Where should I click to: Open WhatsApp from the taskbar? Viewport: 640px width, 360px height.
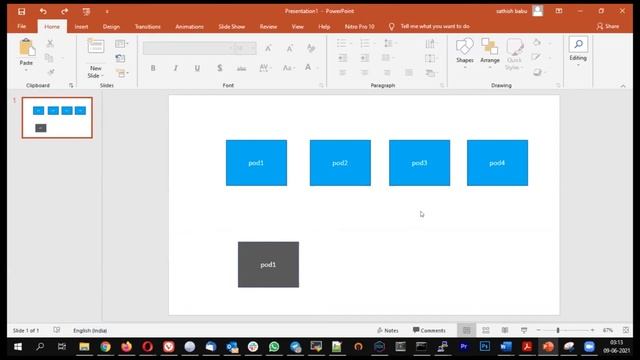coord(274,347)
